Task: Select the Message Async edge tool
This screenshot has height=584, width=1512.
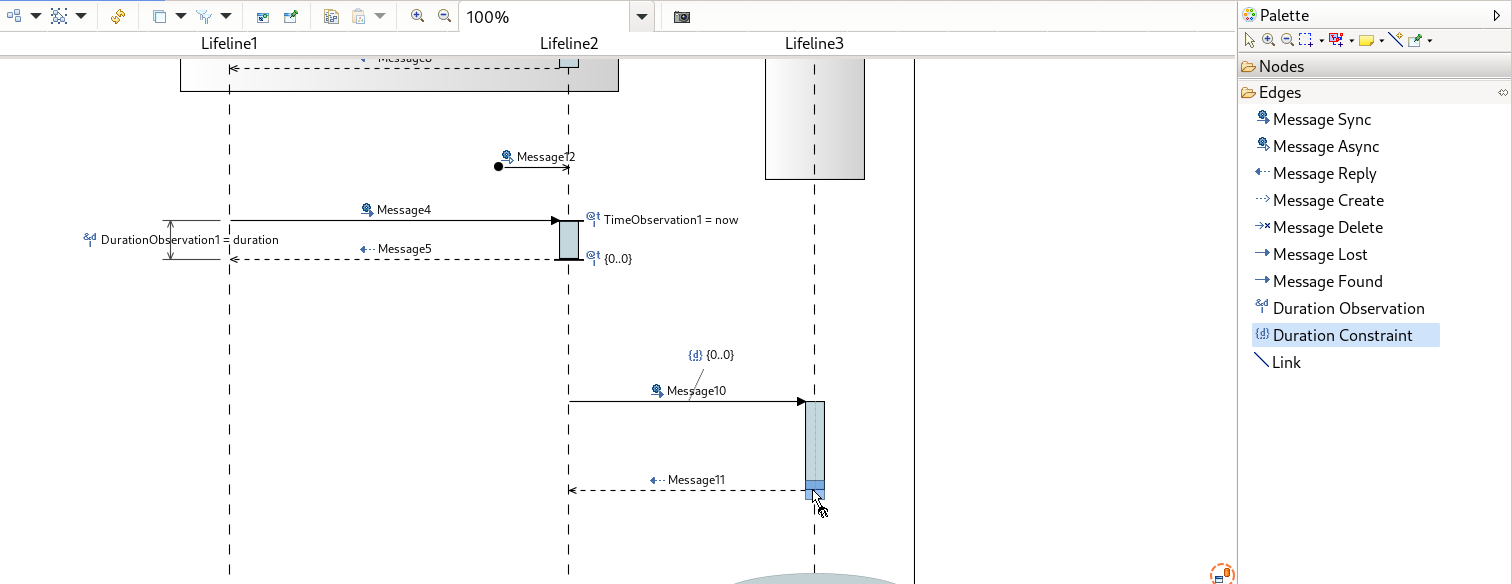Action: pyautogui.click(x=1318, y=147)
